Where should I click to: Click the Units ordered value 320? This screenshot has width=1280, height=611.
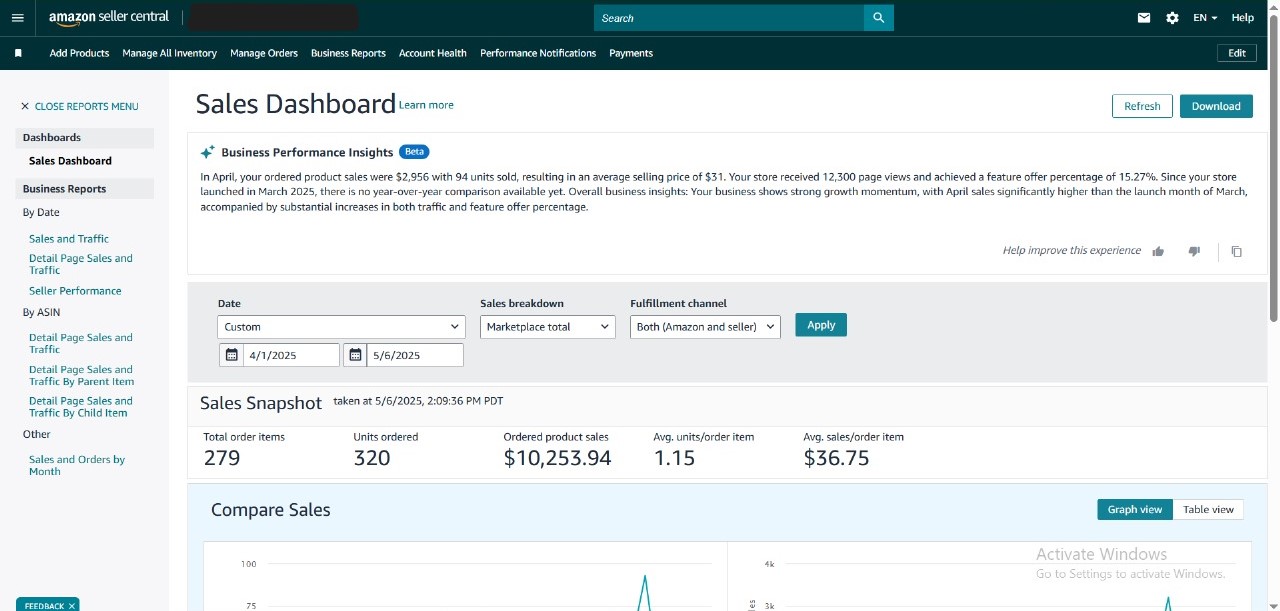372,458
